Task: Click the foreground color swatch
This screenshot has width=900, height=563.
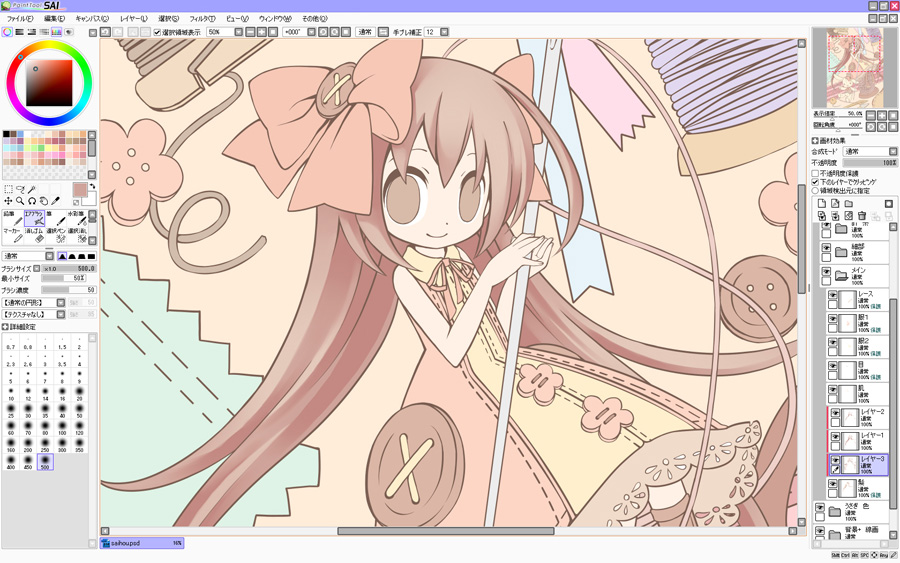Action: [x=79, y=190]
